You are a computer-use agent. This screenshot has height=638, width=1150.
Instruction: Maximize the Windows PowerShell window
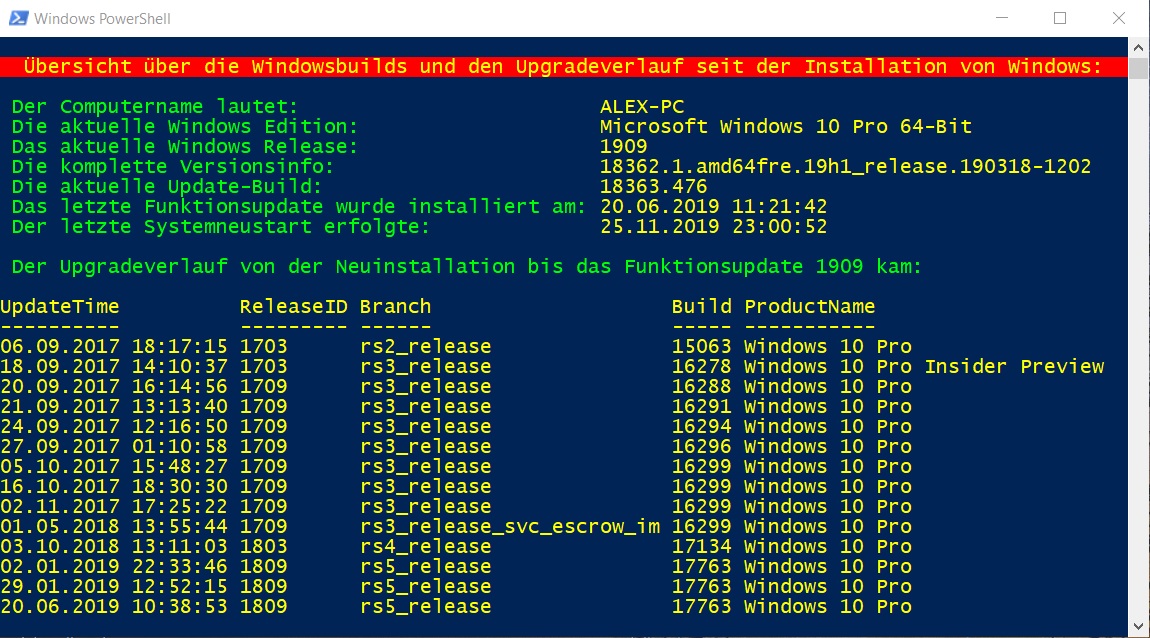click(1060, 18)
